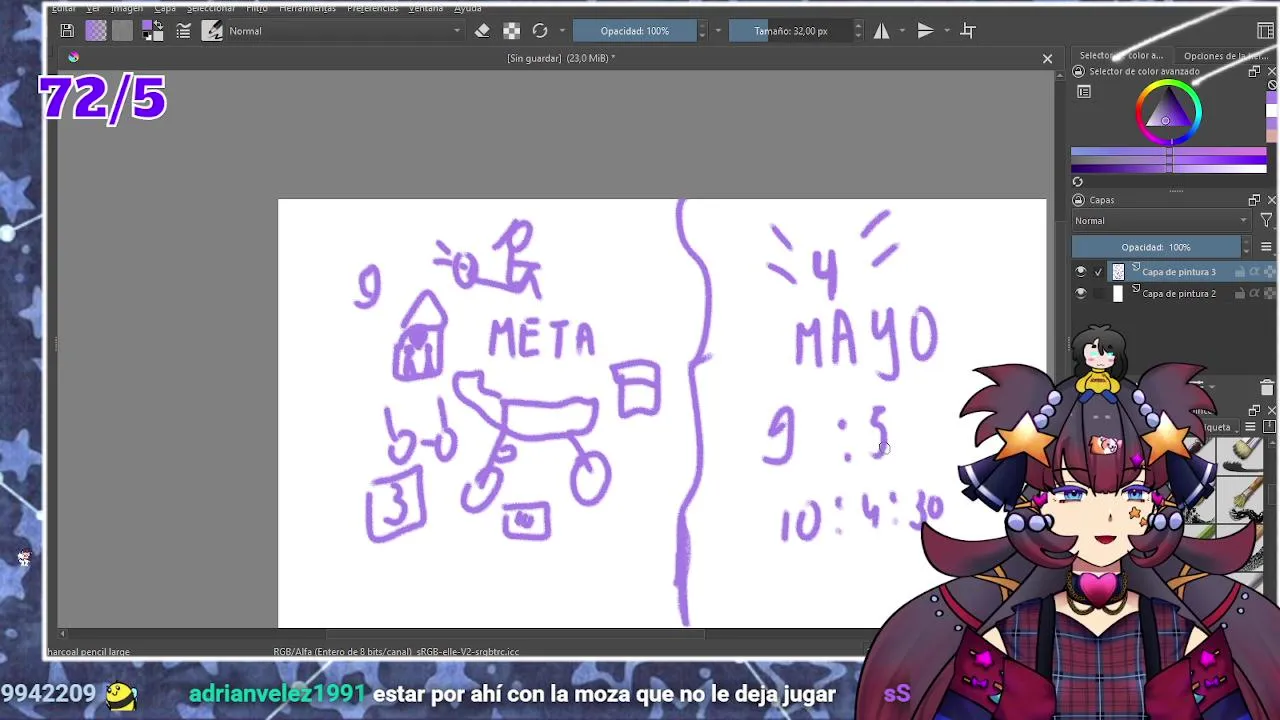Click the brush size spinner arrows

click(858, 31)
